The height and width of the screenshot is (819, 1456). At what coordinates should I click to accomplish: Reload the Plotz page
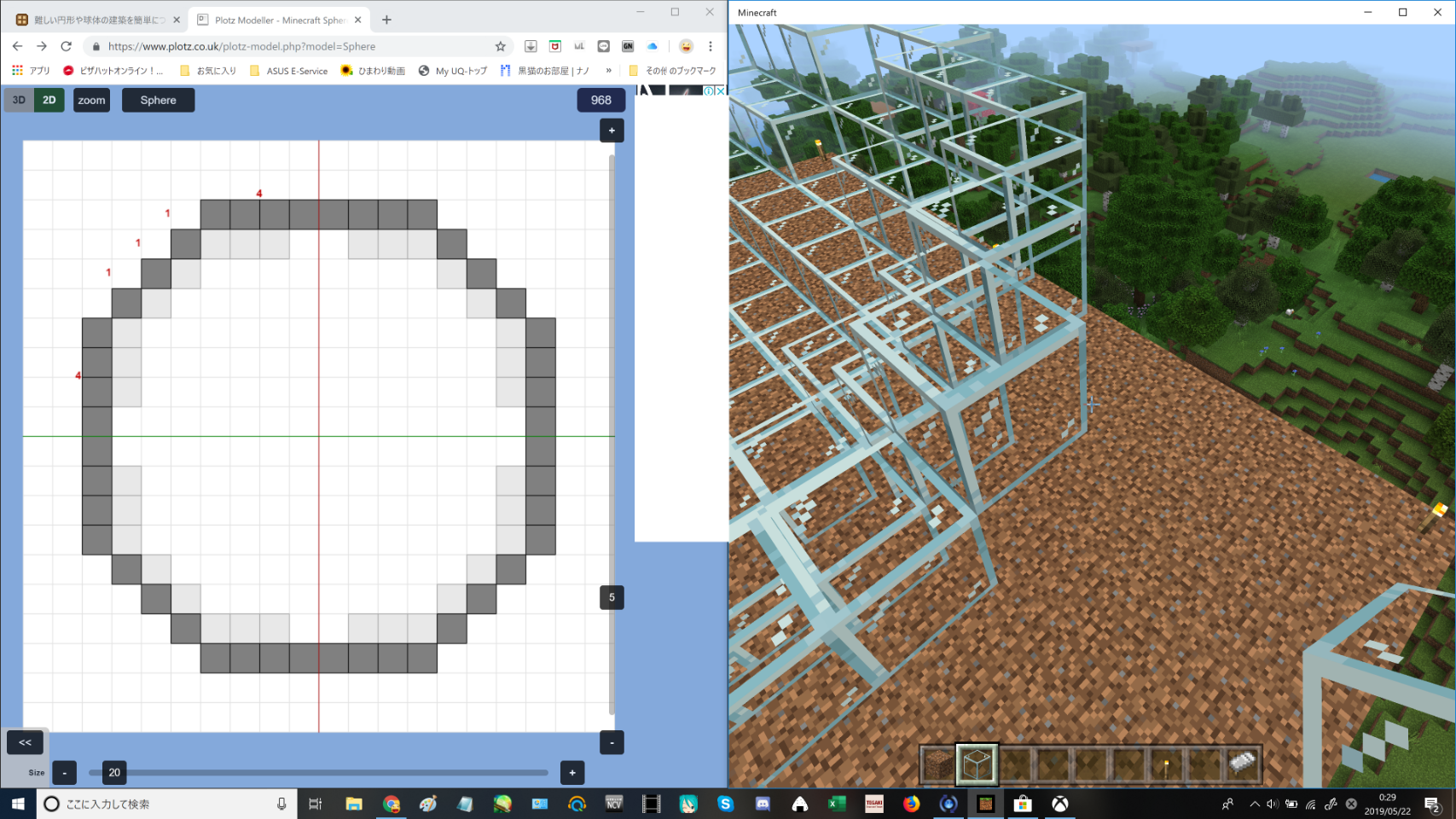click(x=66, y=46)
